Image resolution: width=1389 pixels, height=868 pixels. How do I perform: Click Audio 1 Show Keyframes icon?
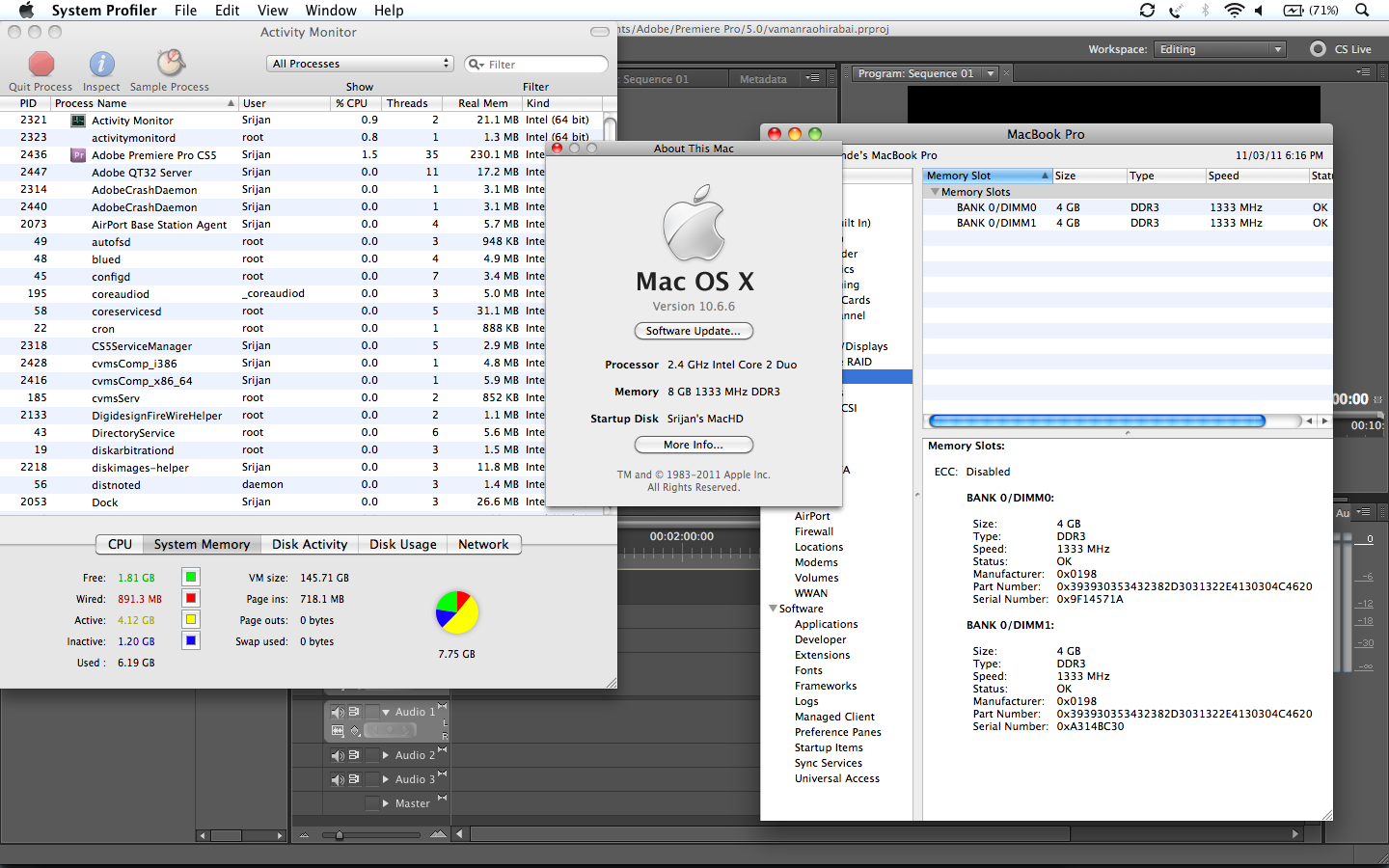tap(355, 731)
